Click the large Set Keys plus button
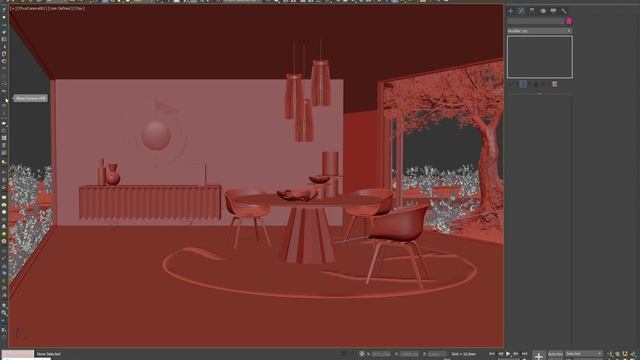Screen dimensions: 640x360 pyautogui.click(x=539, y=356)
